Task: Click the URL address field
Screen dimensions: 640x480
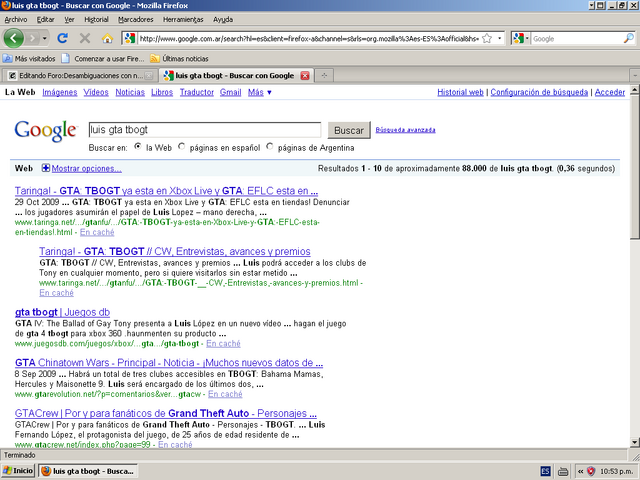Action: tap(309, 39)
